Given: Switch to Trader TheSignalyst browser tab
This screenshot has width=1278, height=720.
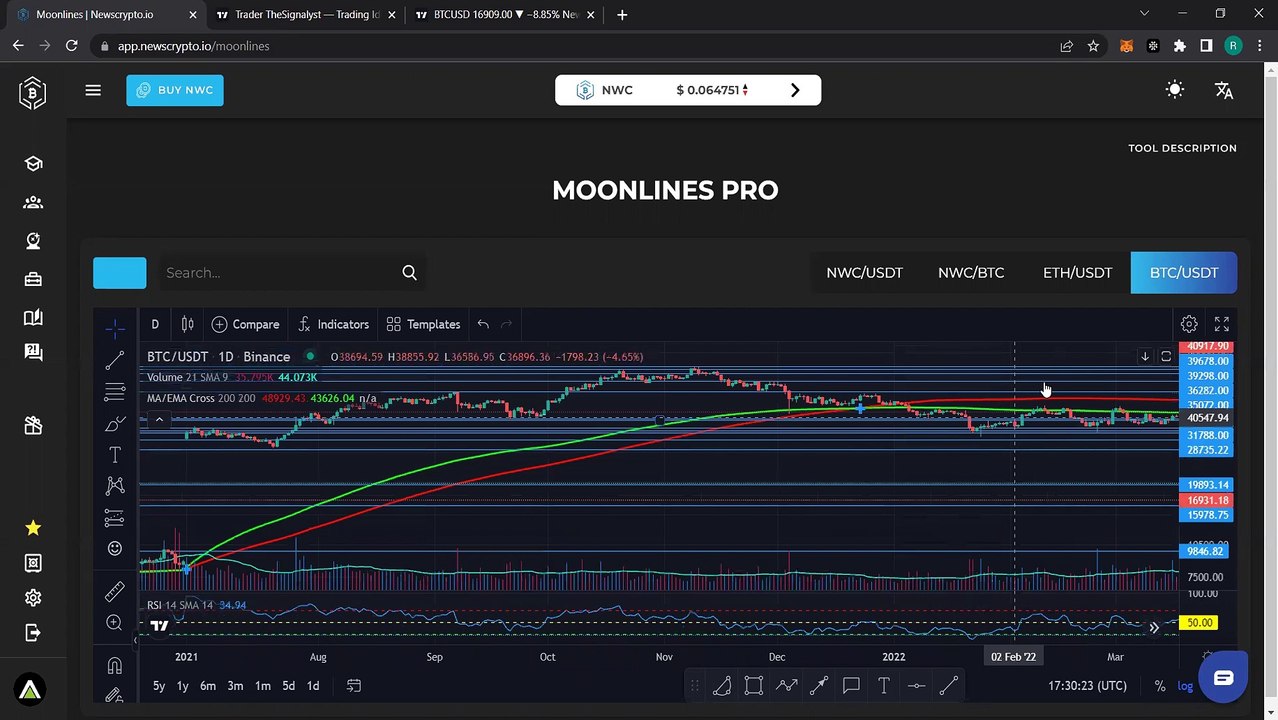Looking at the screenshot, I should tap(305, 15).
